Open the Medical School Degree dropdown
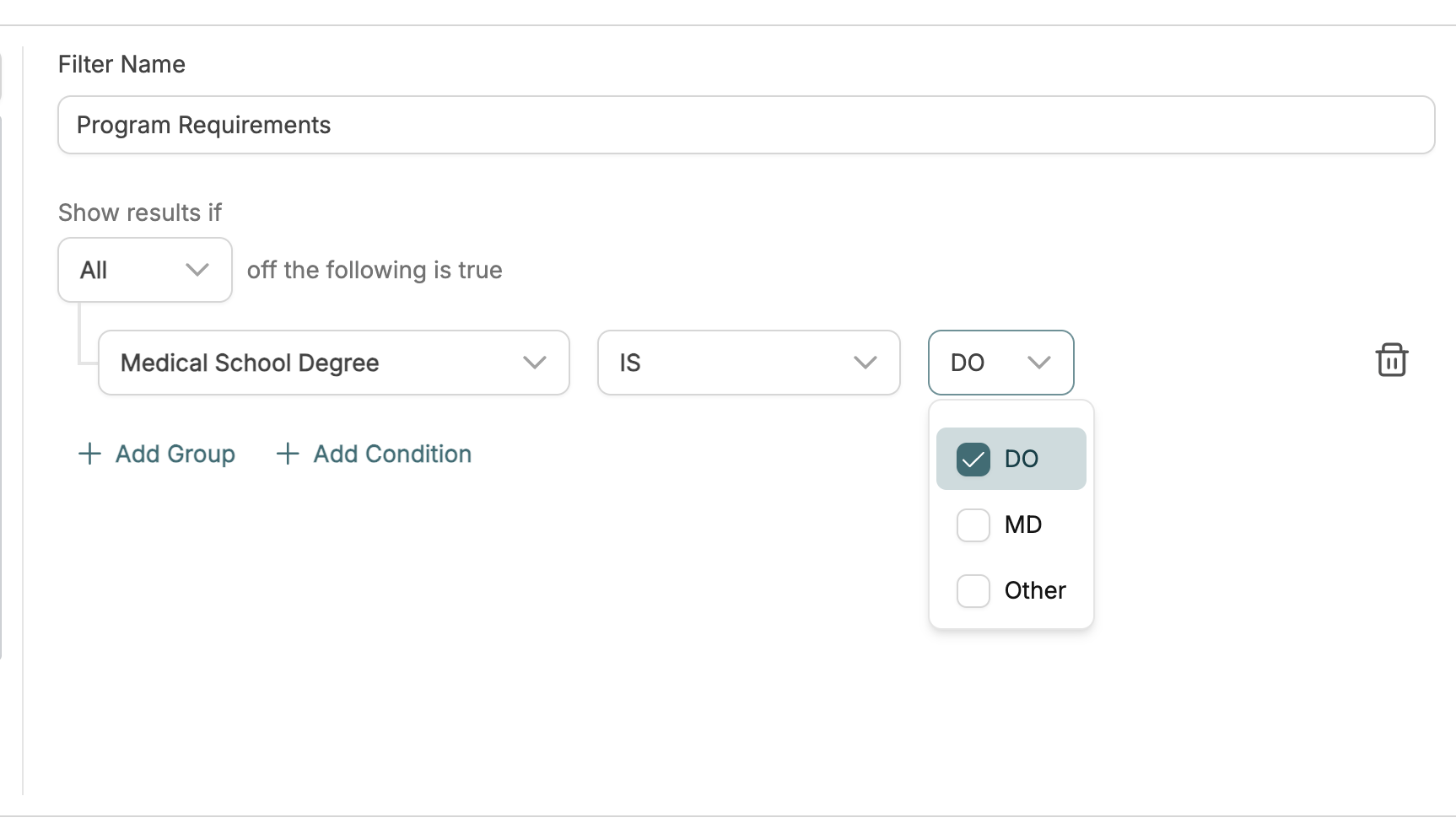The height and width of the screenshot is (823, 1456). tap(334, 363)
